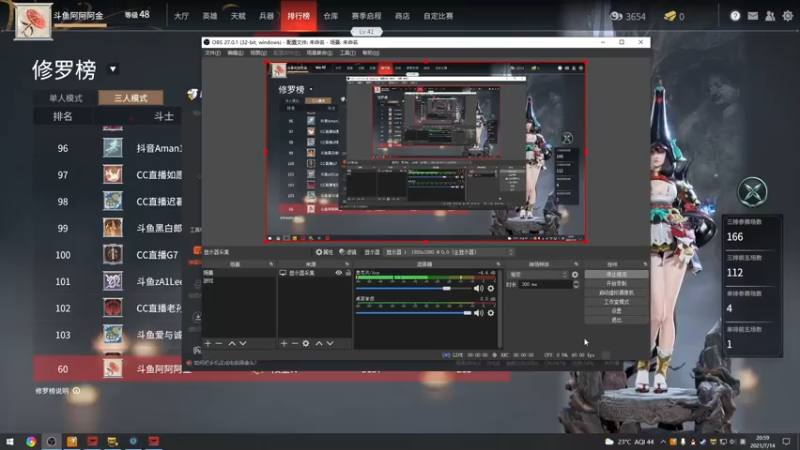Open the game mailbox envelope icon
Screen dimensions: 800x450
point(753,16)
